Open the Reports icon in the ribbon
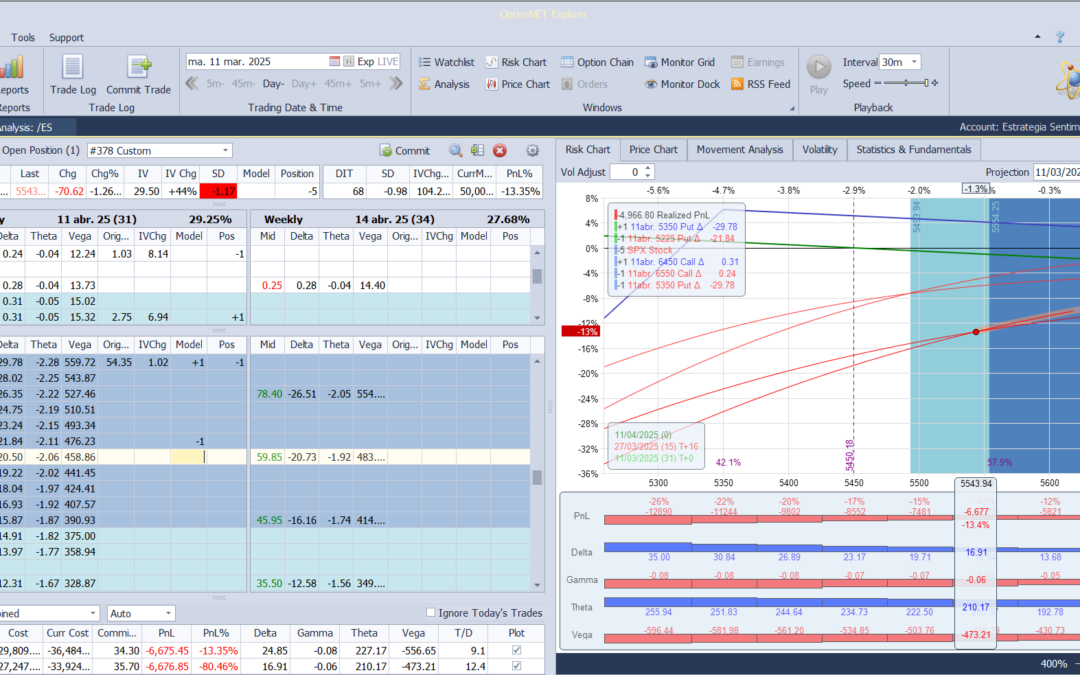 pyautogui.click(x=12, y=76)
